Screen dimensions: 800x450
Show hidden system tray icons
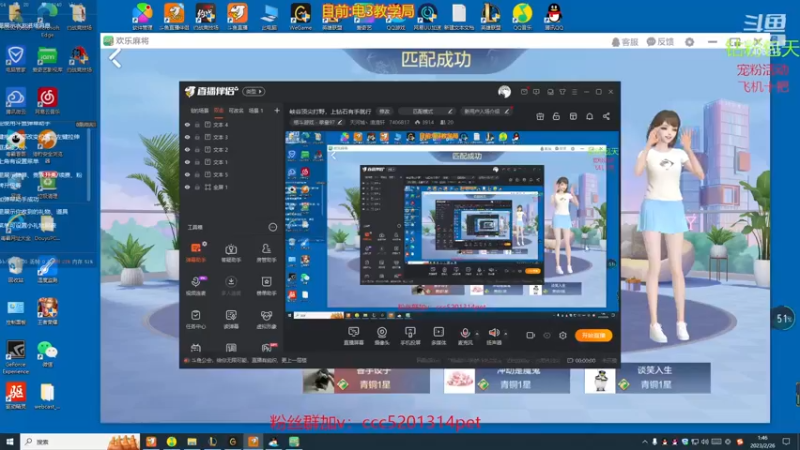pos(644,442)
